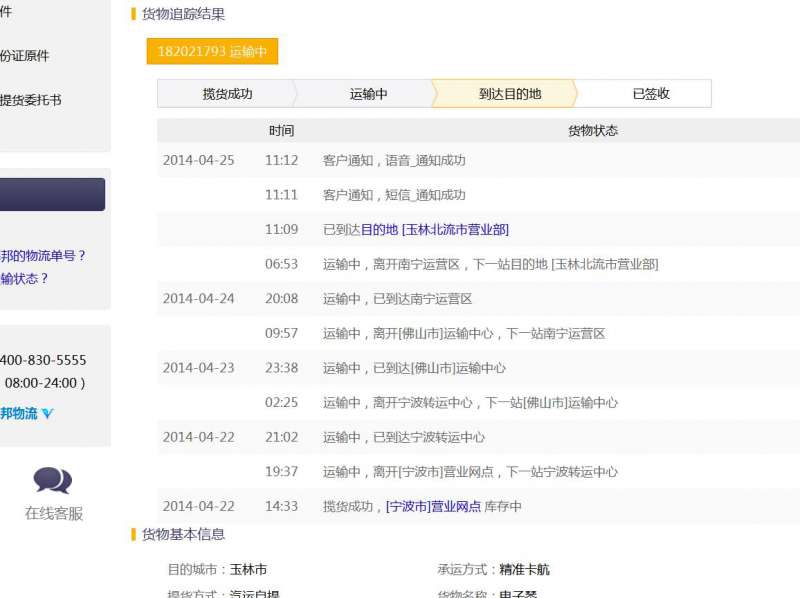Click the 揽货成功 progress step

tap(227, 94)
